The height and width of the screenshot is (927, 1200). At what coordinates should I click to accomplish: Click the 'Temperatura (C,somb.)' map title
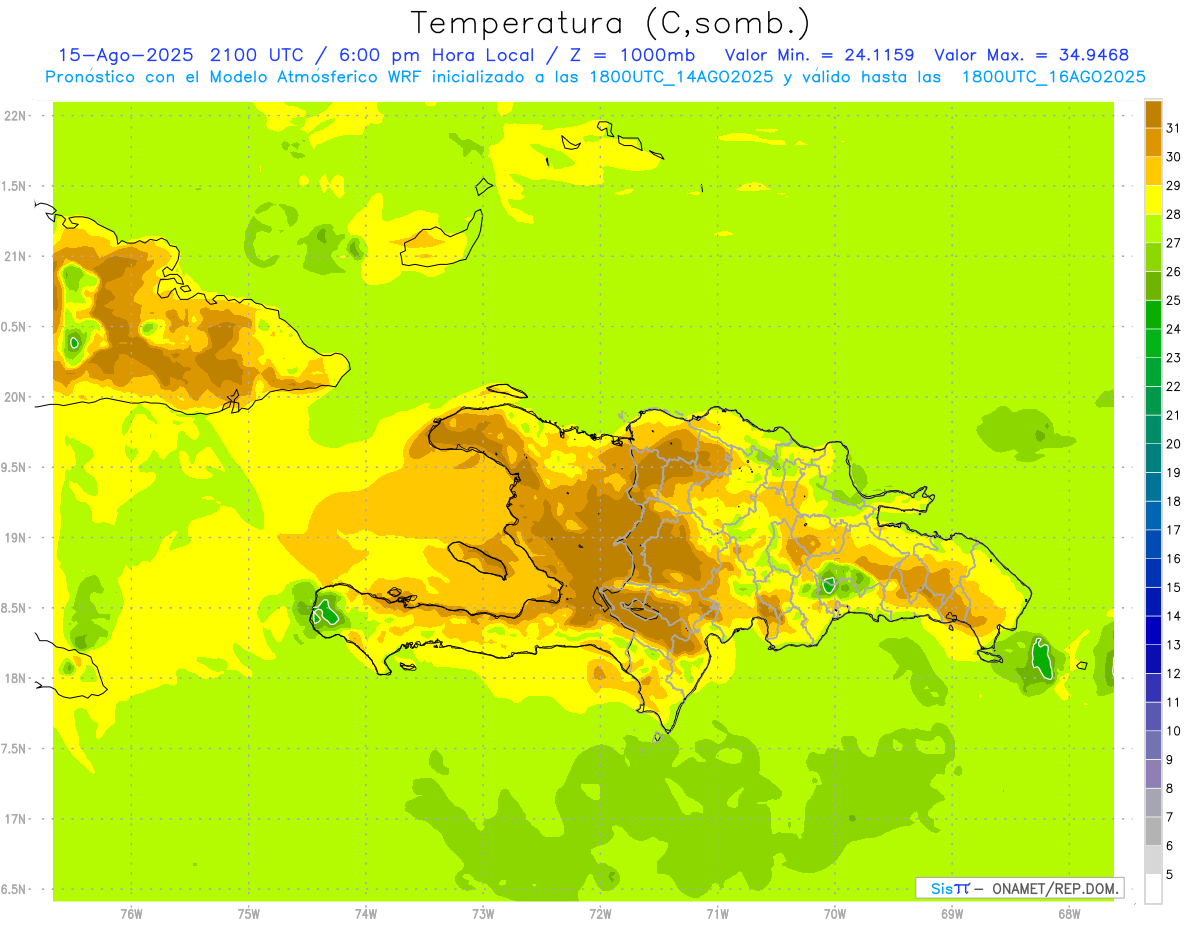click(x=611, y=23)
